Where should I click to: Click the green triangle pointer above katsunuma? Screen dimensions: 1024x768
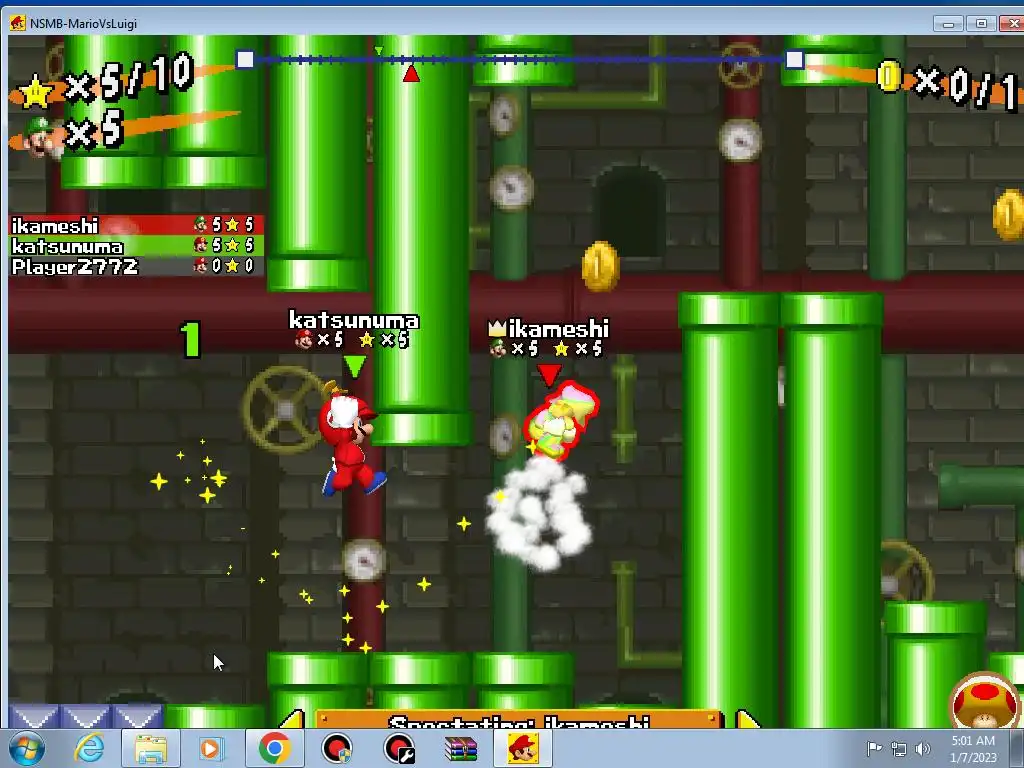(x=355, y=366)
